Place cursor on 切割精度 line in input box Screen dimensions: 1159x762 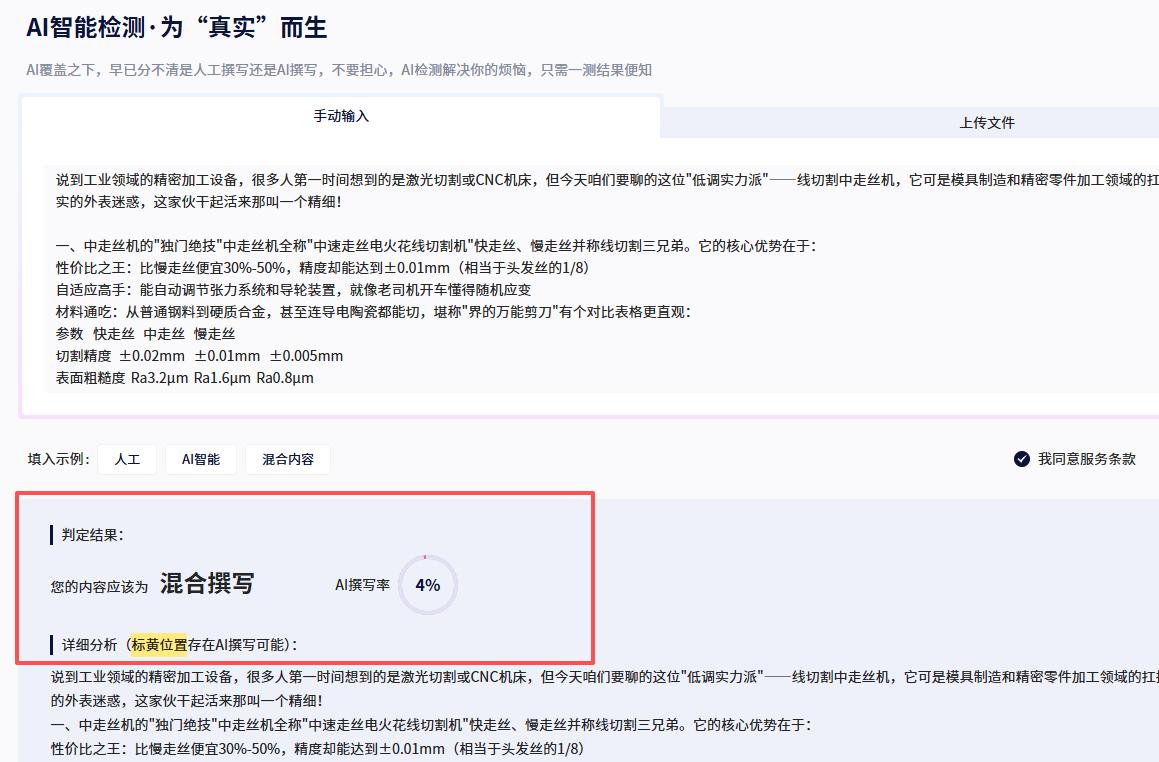coord(200,356)
